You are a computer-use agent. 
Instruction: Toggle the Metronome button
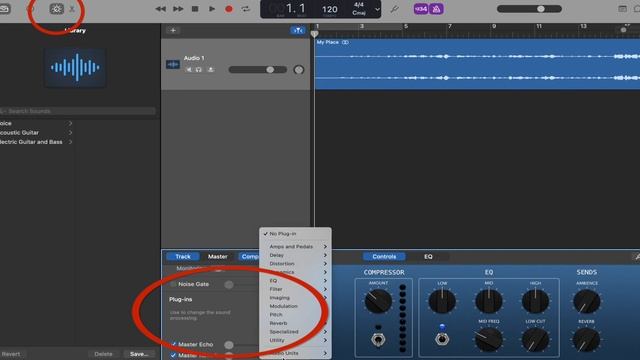click(x=436, y=9)
